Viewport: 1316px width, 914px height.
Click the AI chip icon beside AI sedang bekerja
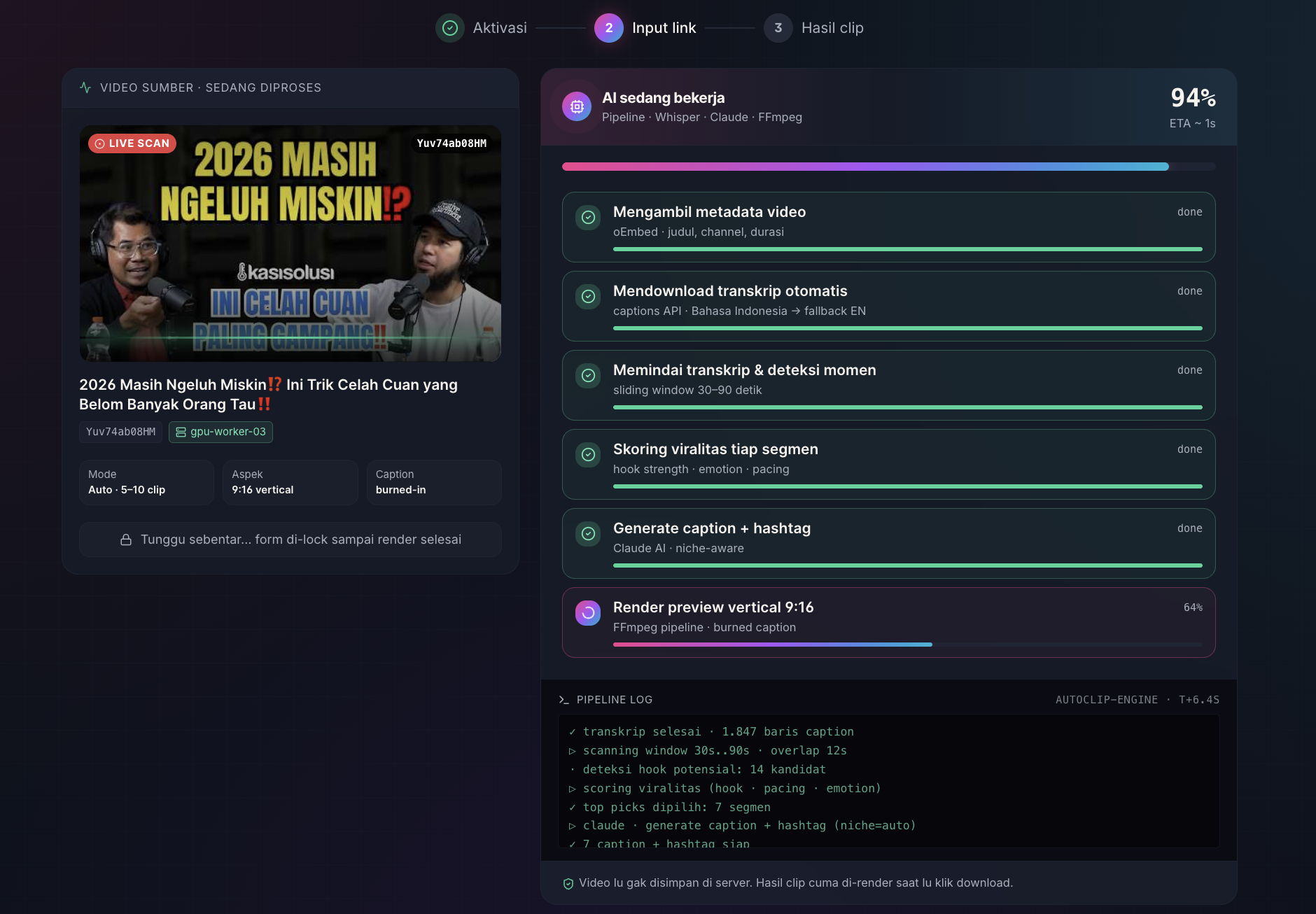click(577, 106)
